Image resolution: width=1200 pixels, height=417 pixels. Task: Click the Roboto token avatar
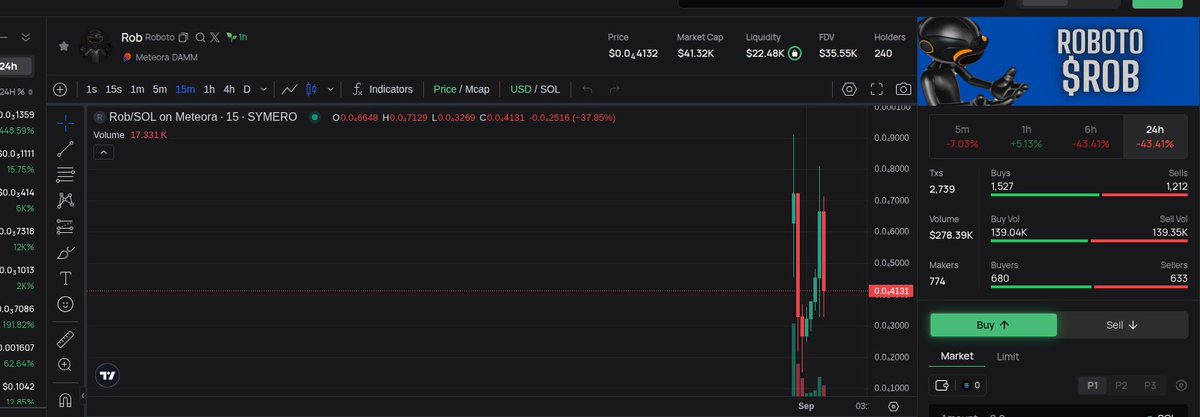tap(95, 45)
